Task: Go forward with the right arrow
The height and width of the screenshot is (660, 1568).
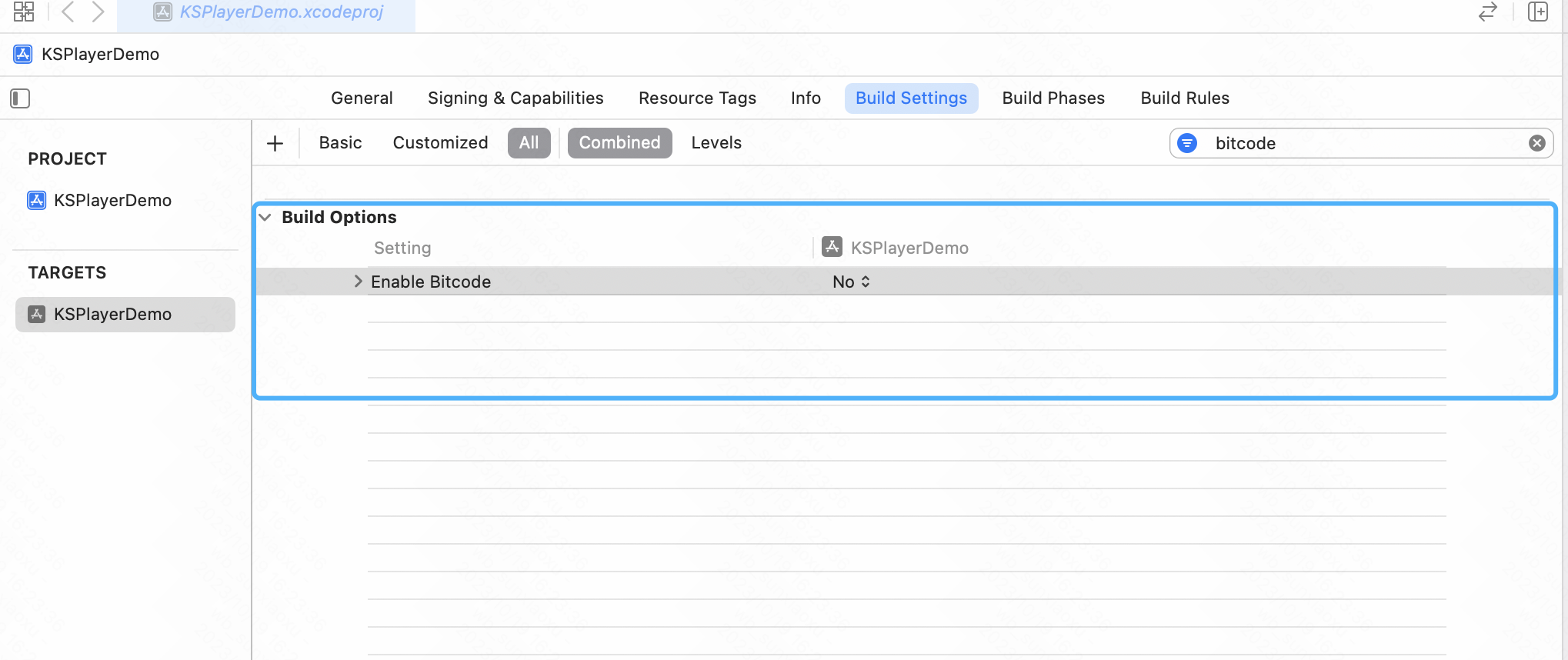Action: click(x=98, y=12)
